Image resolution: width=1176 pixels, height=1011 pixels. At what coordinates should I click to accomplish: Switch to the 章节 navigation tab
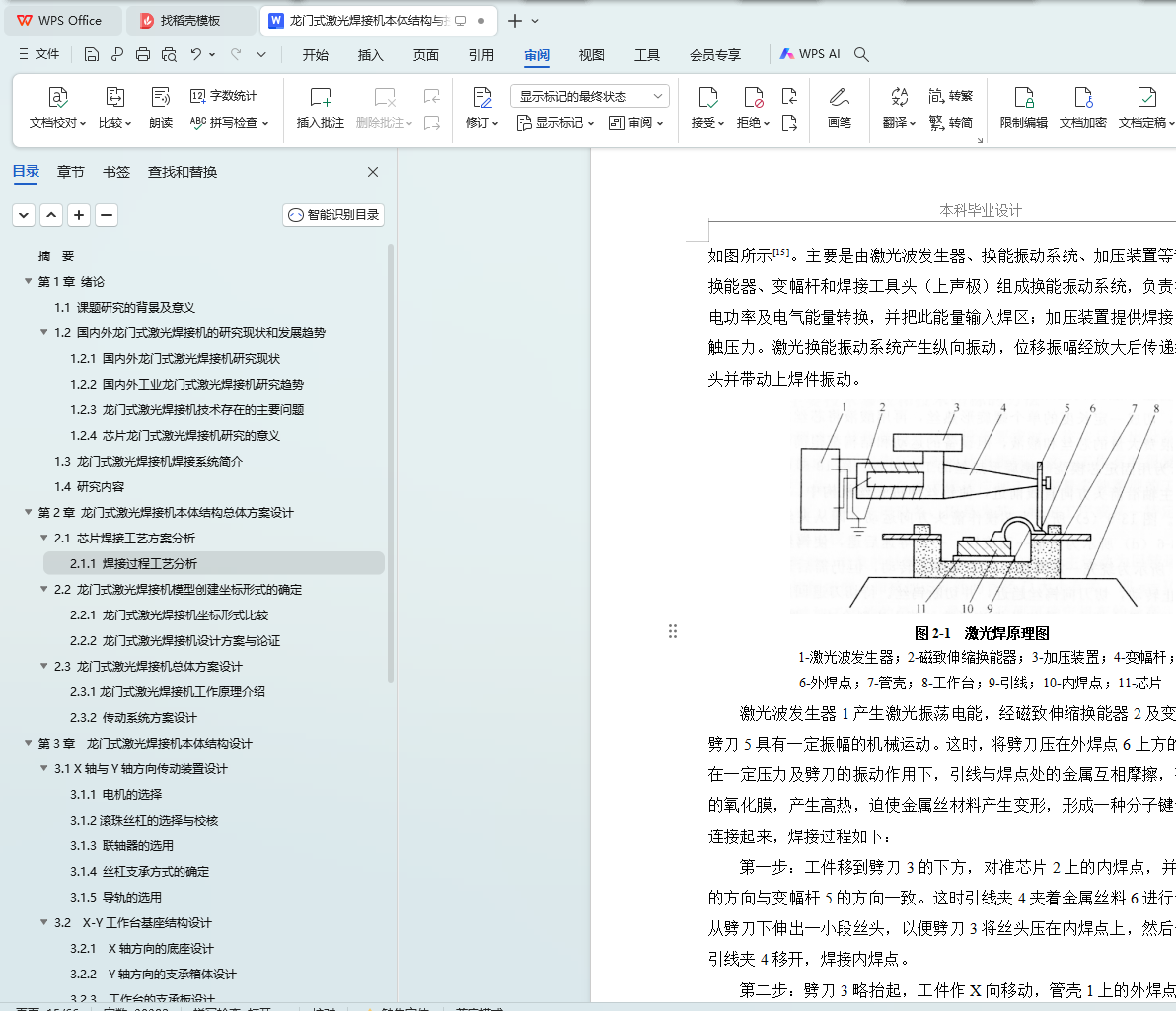(70, 172)
